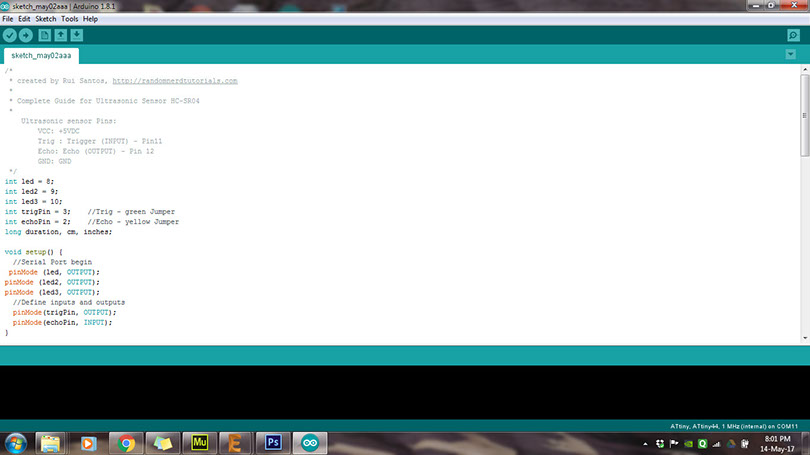Open the clock showing 8:01 PM
810x455 pixels.
pyautogui.click(x=777, y=444)
